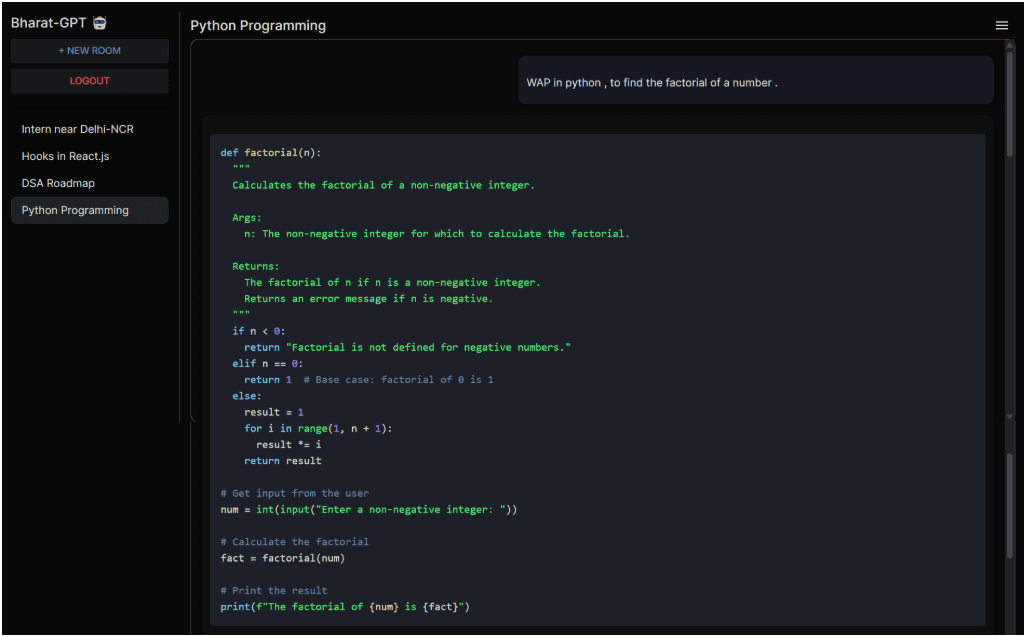
Task: Select Python Programming in the sidebar
Action: 75,210
